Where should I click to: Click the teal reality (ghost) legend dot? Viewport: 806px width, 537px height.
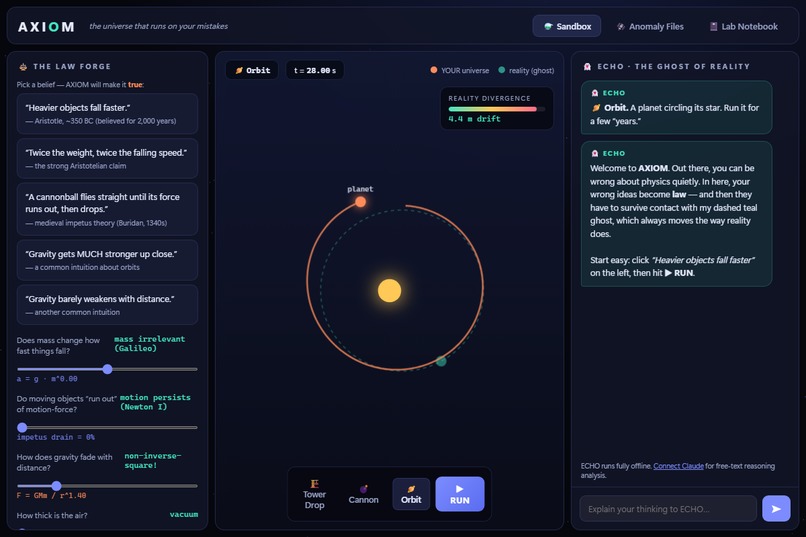[502, 70]
